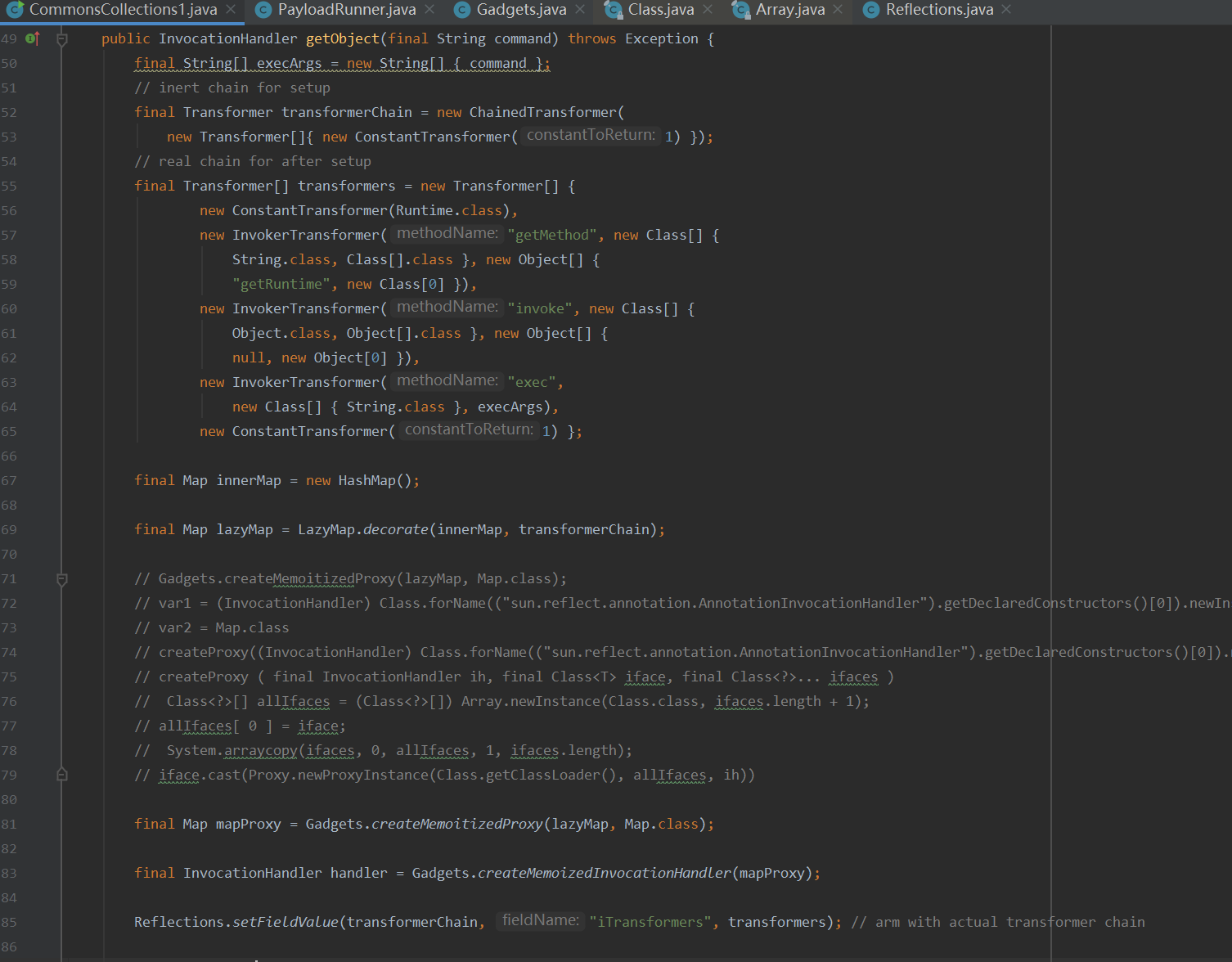Click the "real chain for after setup" comment
Screen dimensions: 1232x962
click(x=253, y=161)
